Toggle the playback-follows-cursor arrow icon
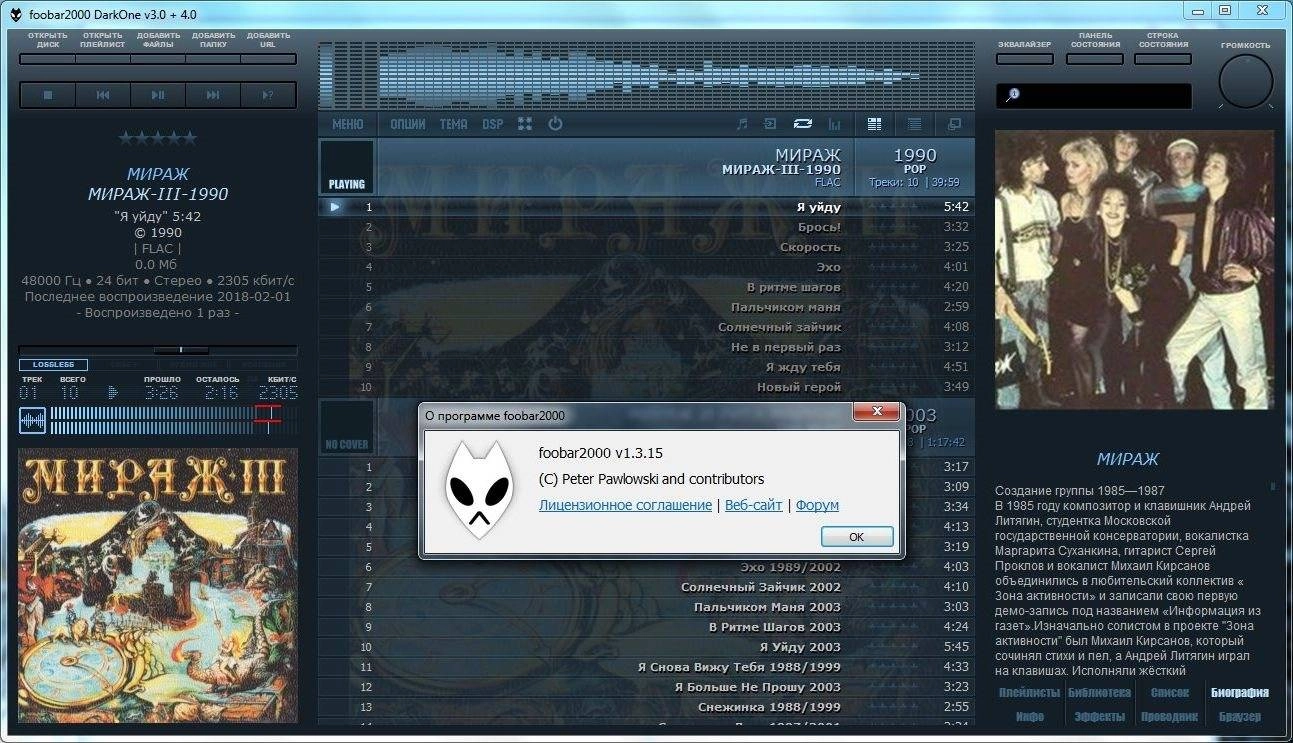The image size is (1293, 743). 770,124
